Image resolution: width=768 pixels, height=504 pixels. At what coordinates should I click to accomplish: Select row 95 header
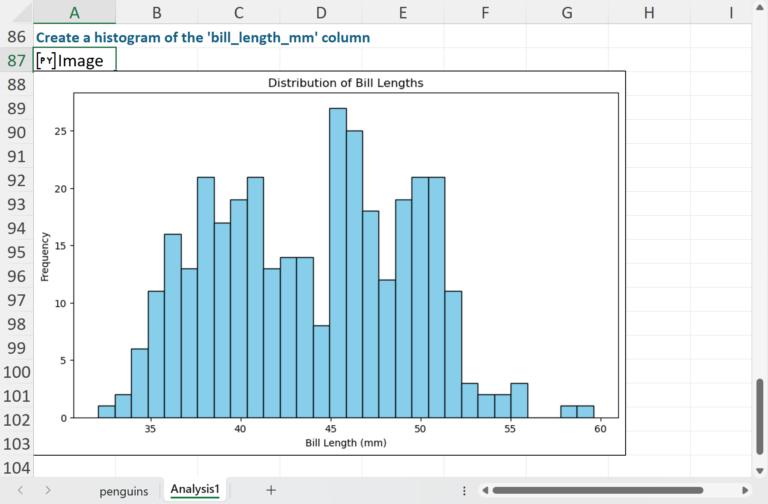tap(16, 252)
